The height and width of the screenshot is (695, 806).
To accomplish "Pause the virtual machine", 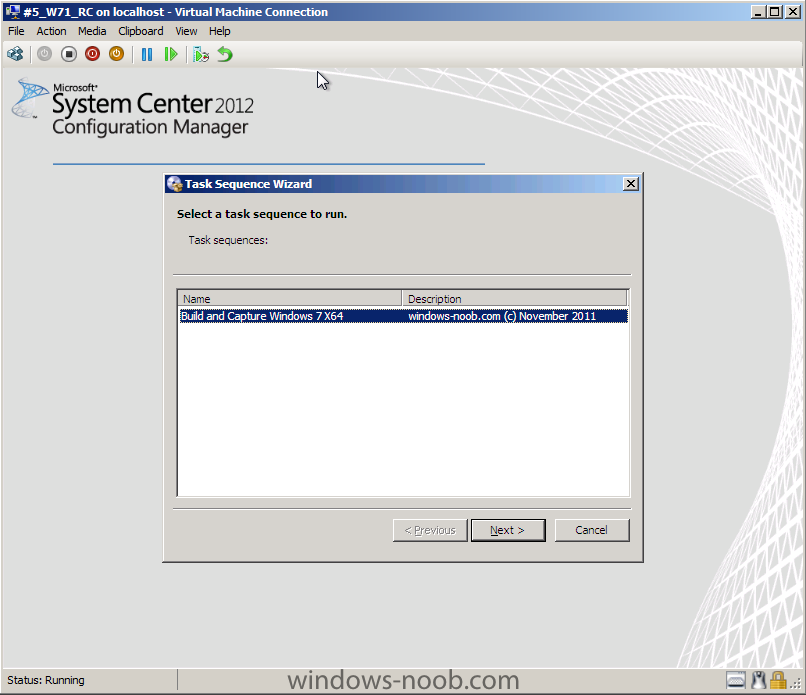I will pos(147,54).
